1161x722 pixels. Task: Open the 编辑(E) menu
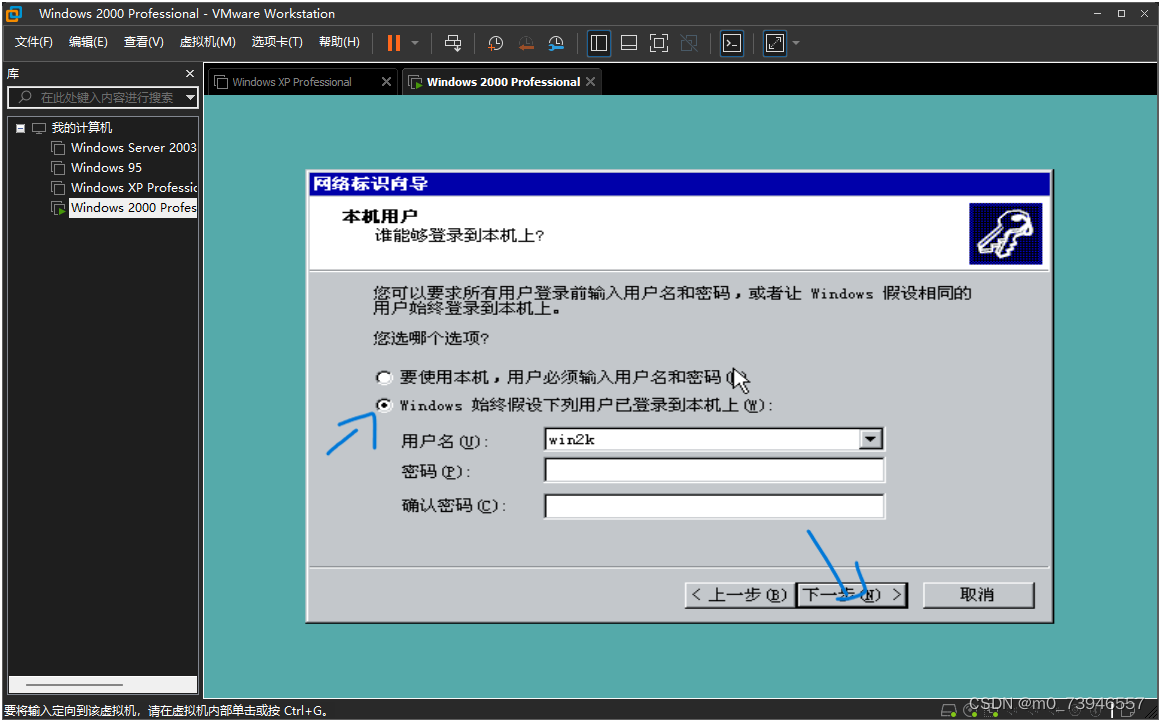pos(88,41)
